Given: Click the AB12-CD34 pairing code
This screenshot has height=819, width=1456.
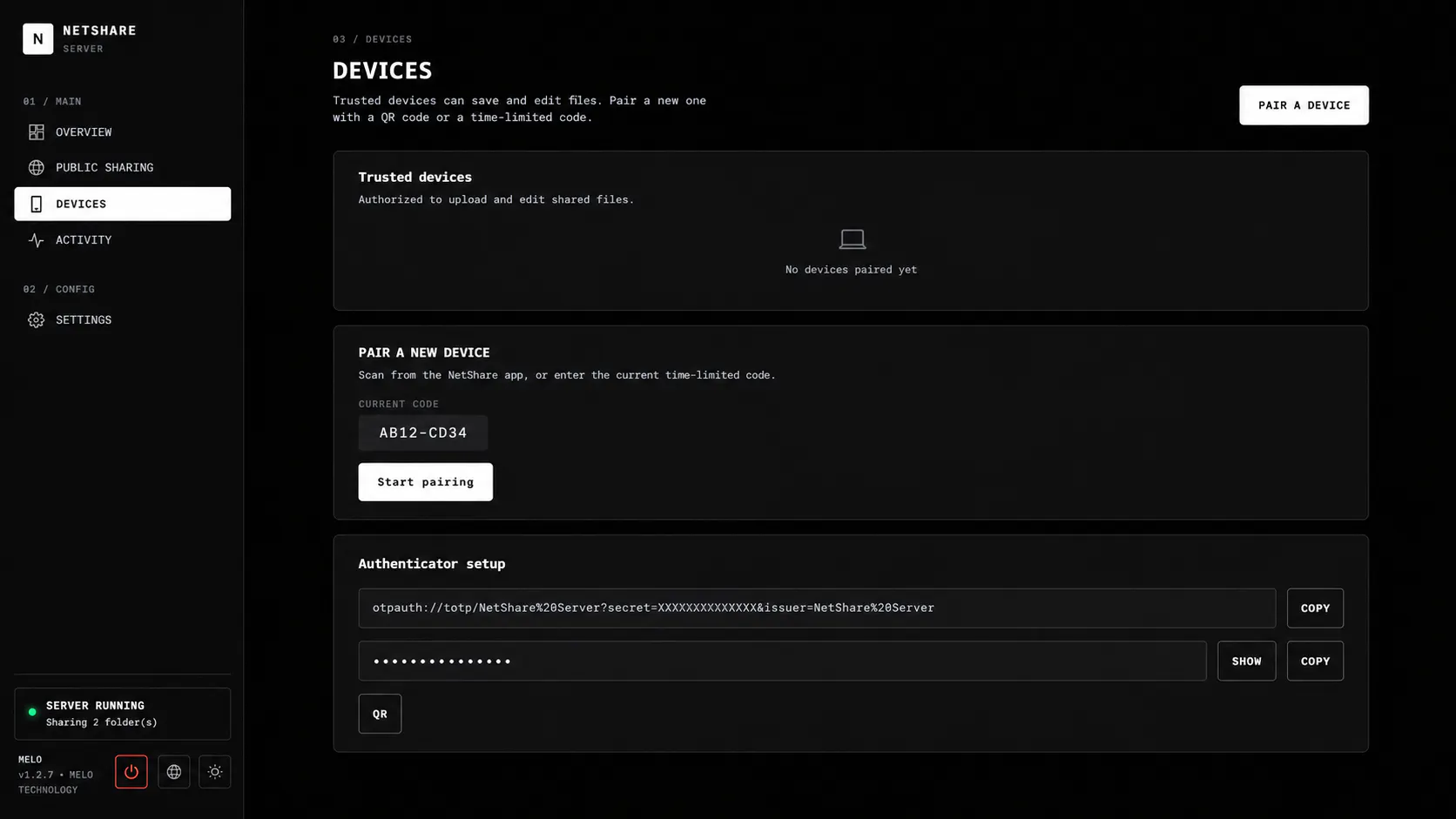Looking at the screenshot, I should point(423,433).
